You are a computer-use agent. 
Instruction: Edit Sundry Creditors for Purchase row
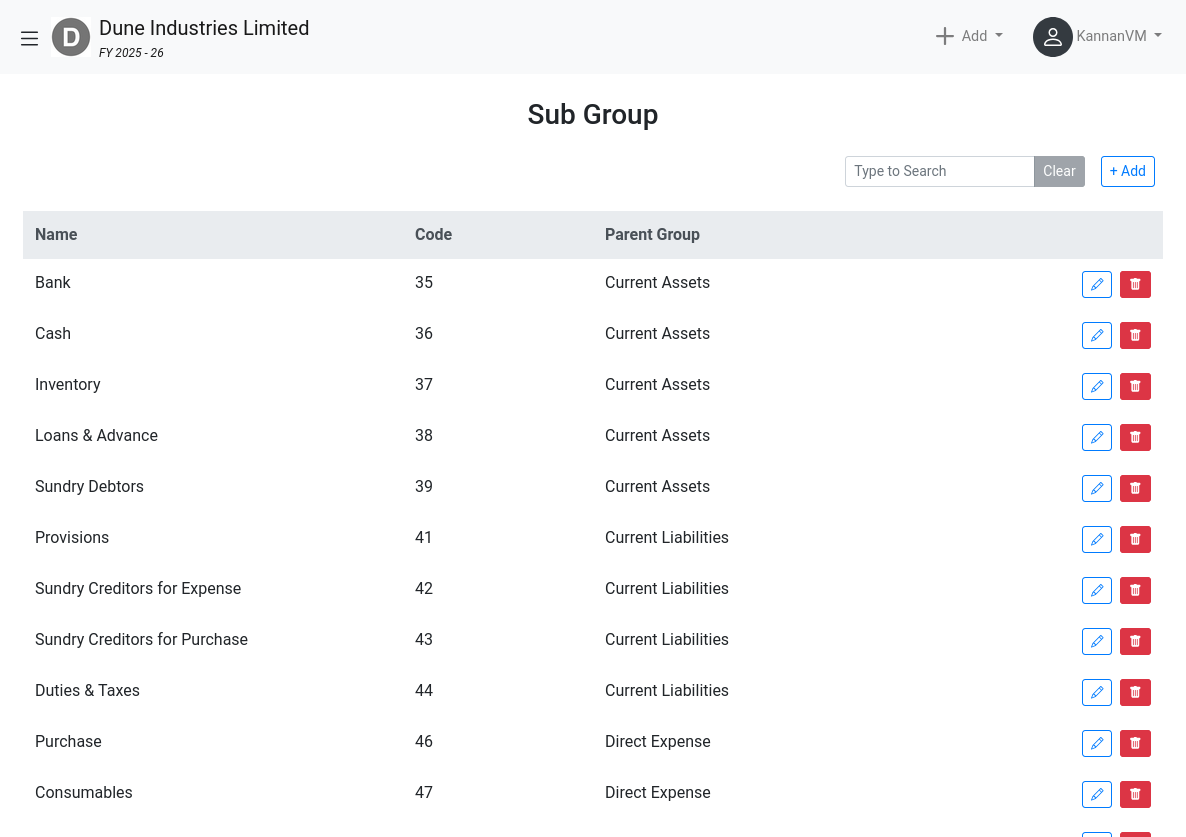(1097, 642)
